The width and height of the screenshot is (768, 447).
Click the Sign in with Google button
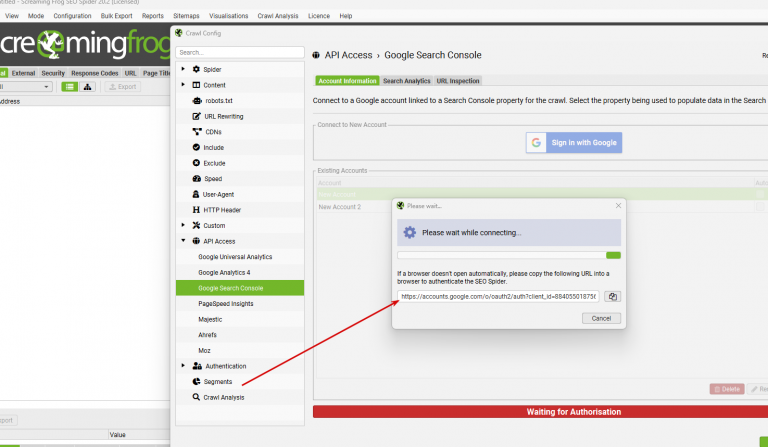tap(574, 142)
